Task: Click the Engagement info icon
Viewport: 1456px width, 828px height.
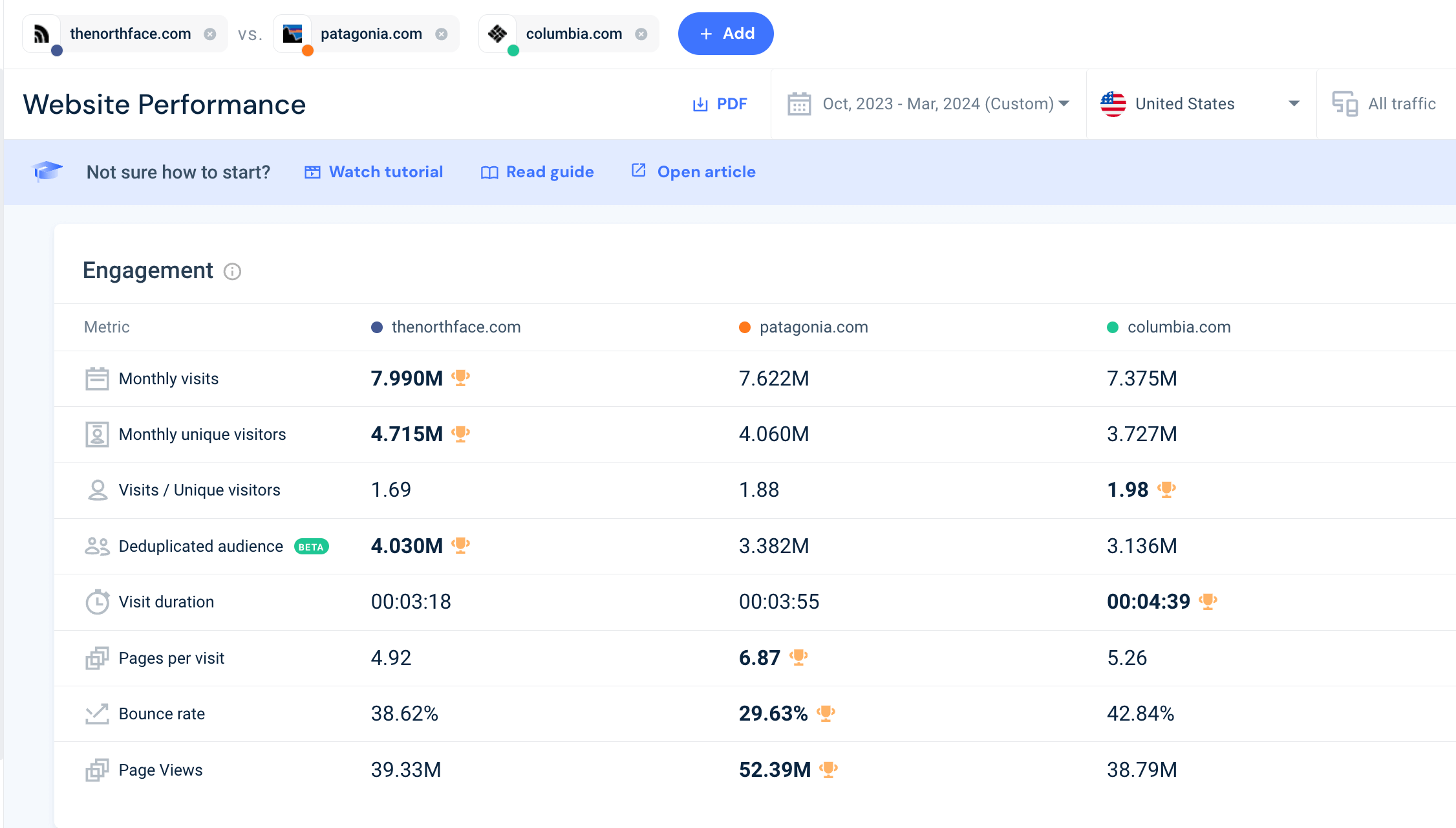Action: [x=232, y=272]
